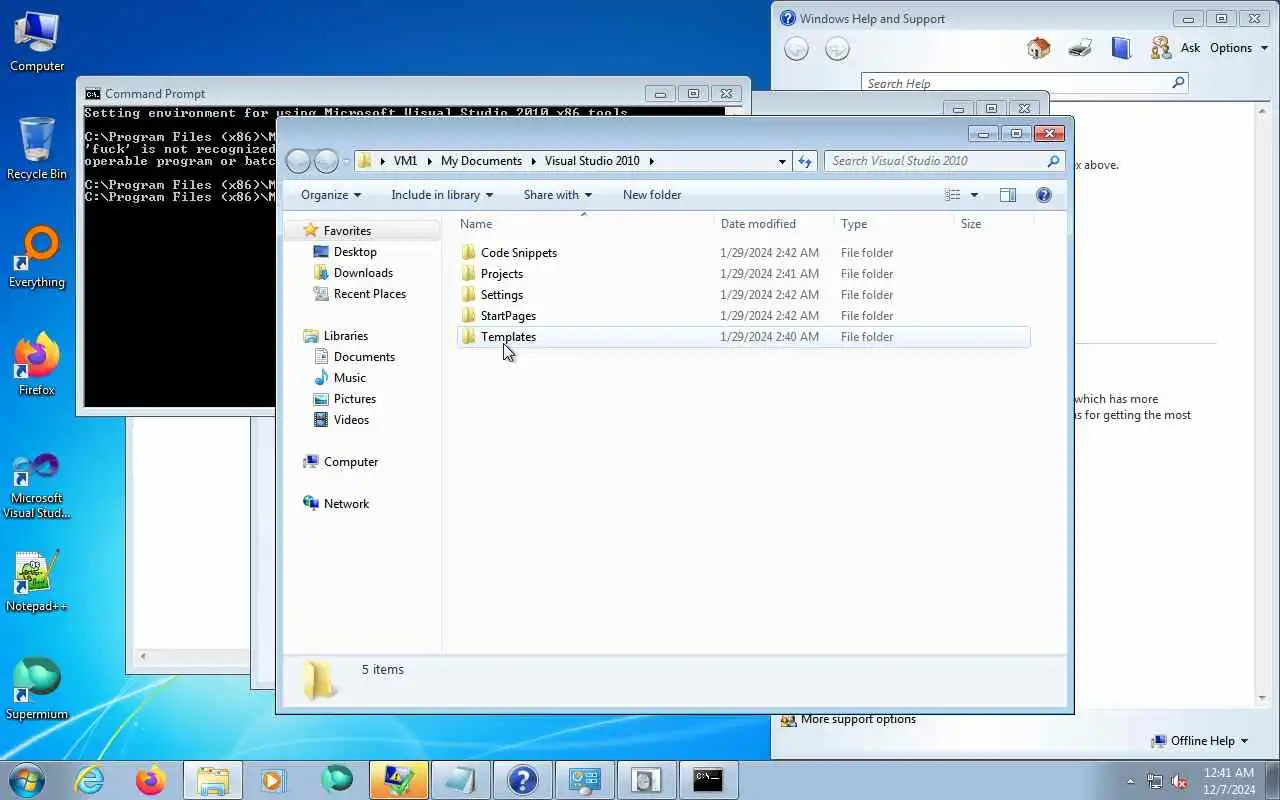Select the Projects folder
1280x800 pixels.
click(743, 274)
